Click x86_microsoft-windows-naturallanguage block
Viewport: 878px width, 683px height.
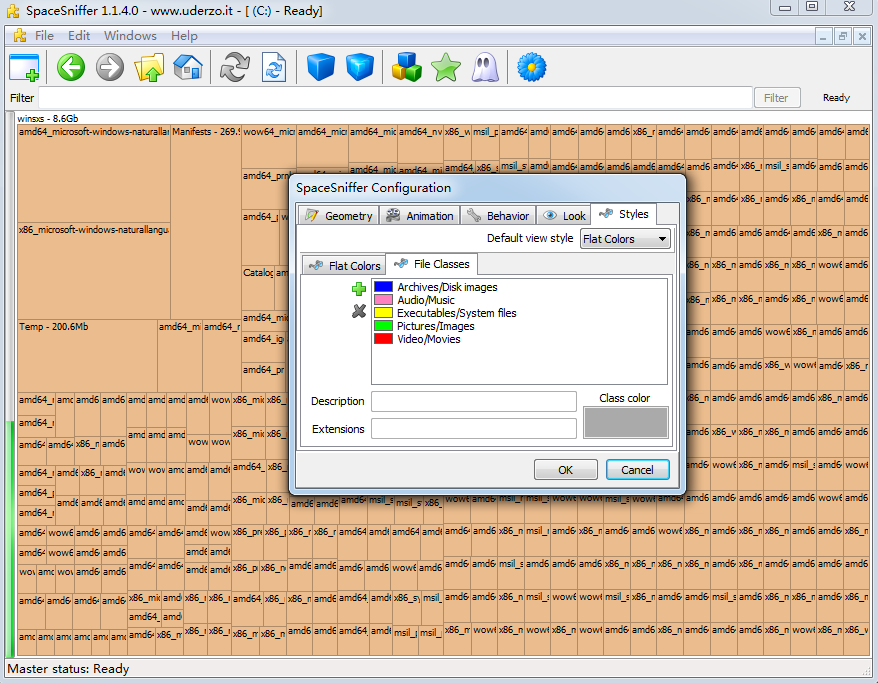tap(94, 271)
